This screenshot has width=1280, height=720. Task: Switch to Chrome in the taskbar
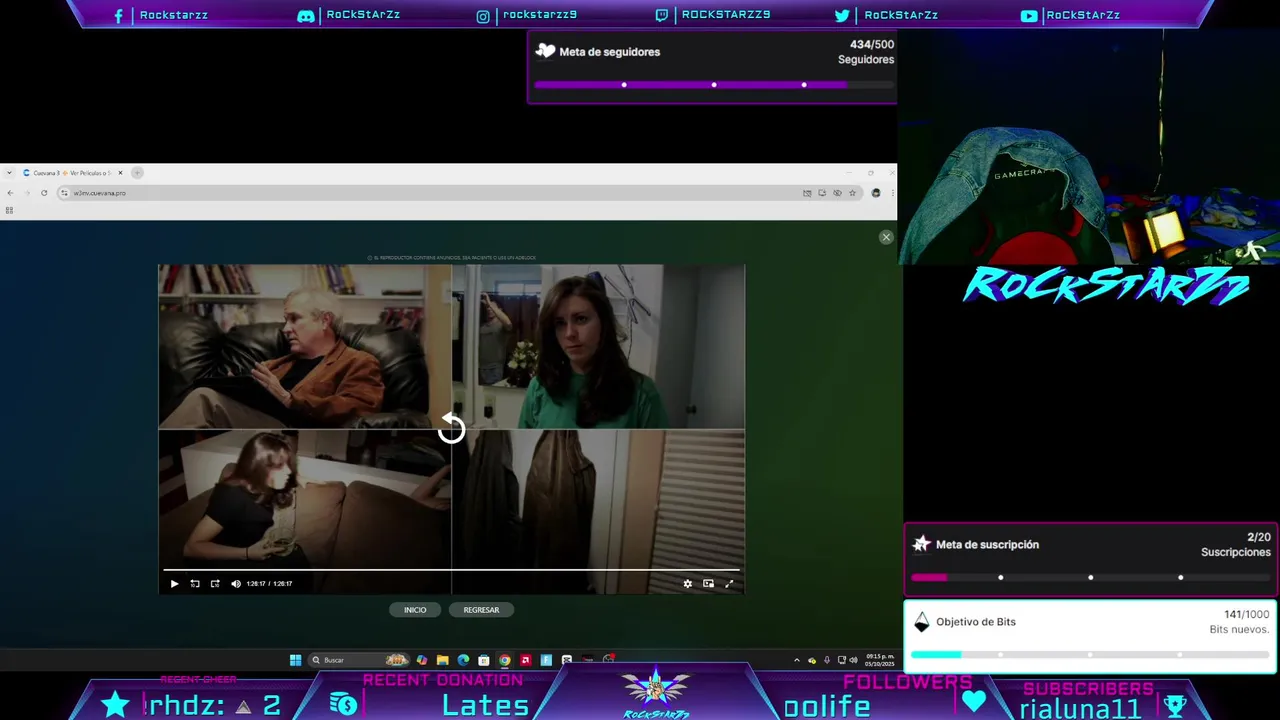[x=504, y=660]
